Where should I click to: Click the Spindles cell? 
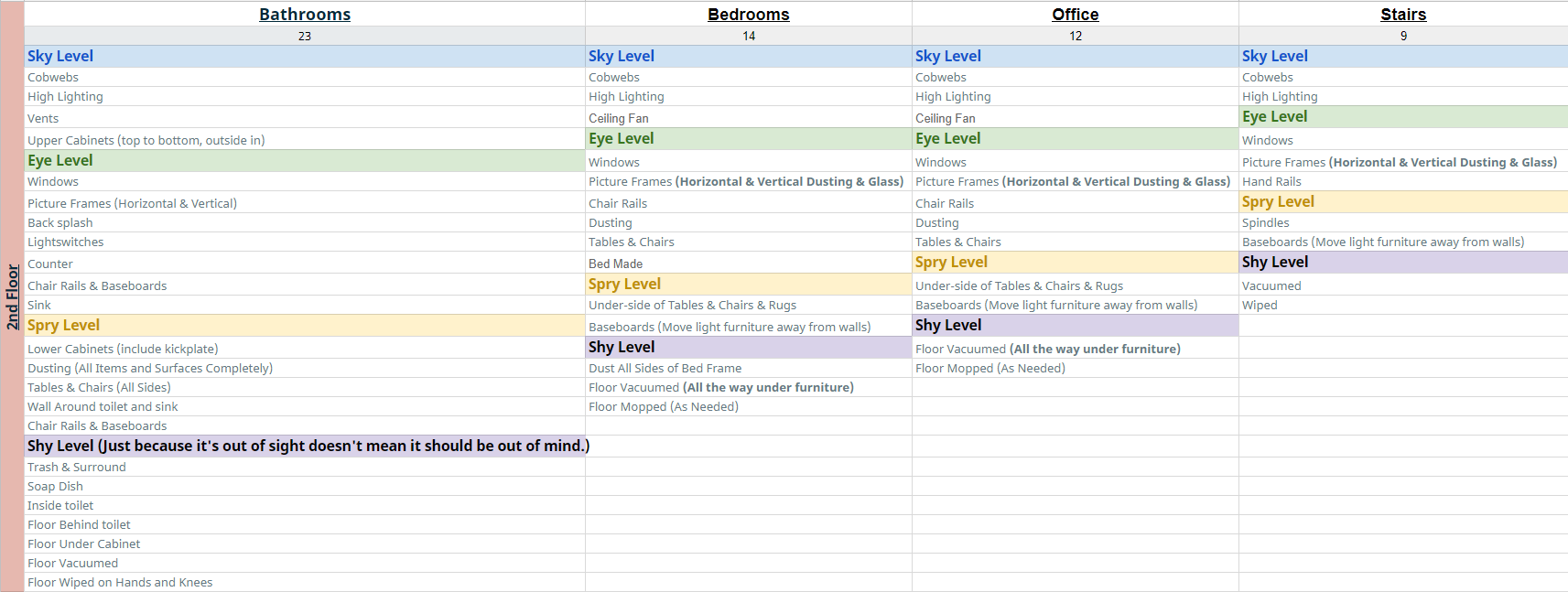1403,222
